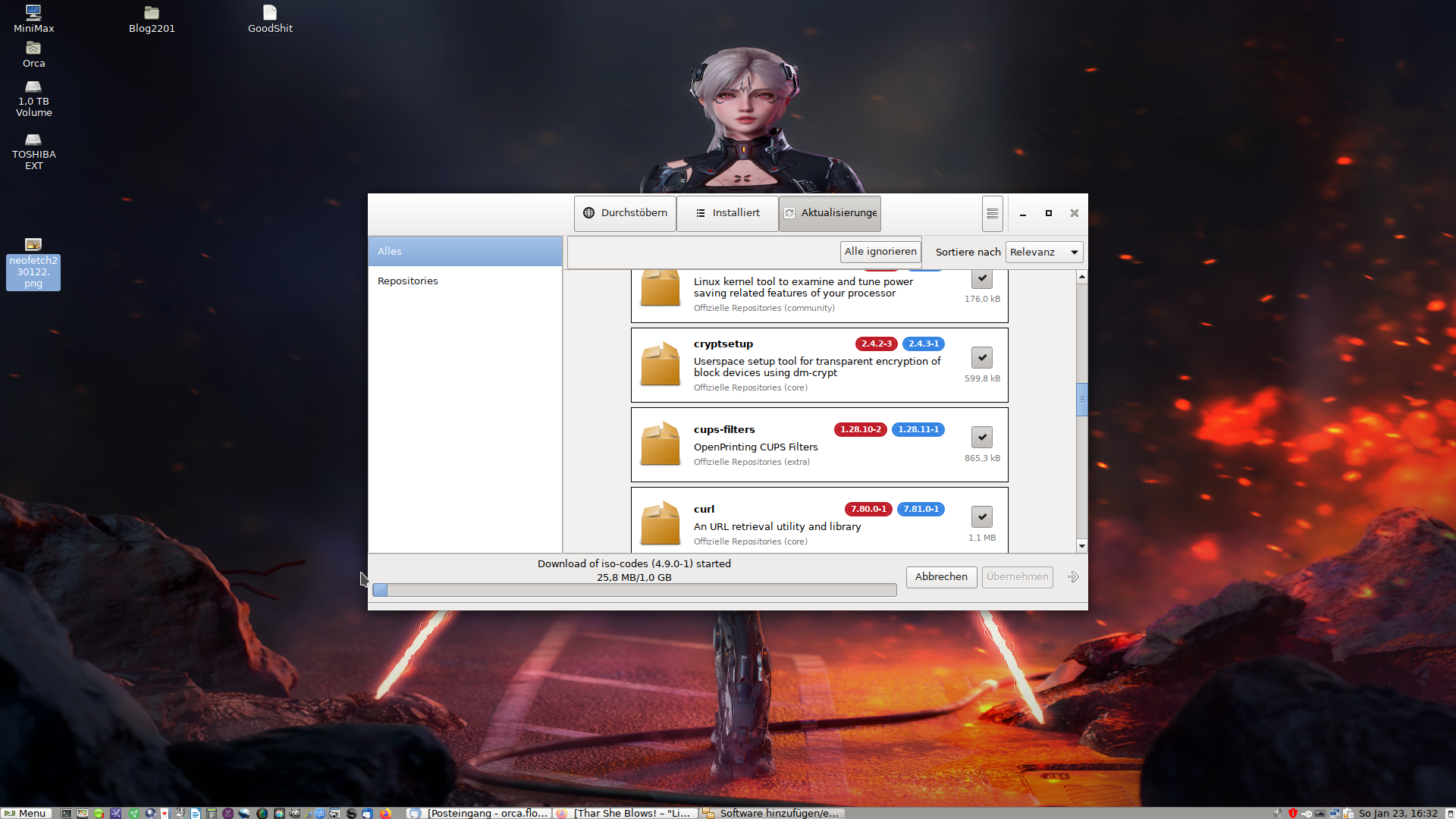1456x819 pixels.
Task: Open the calculator icon in the taskbar
Action: point(211,813)
